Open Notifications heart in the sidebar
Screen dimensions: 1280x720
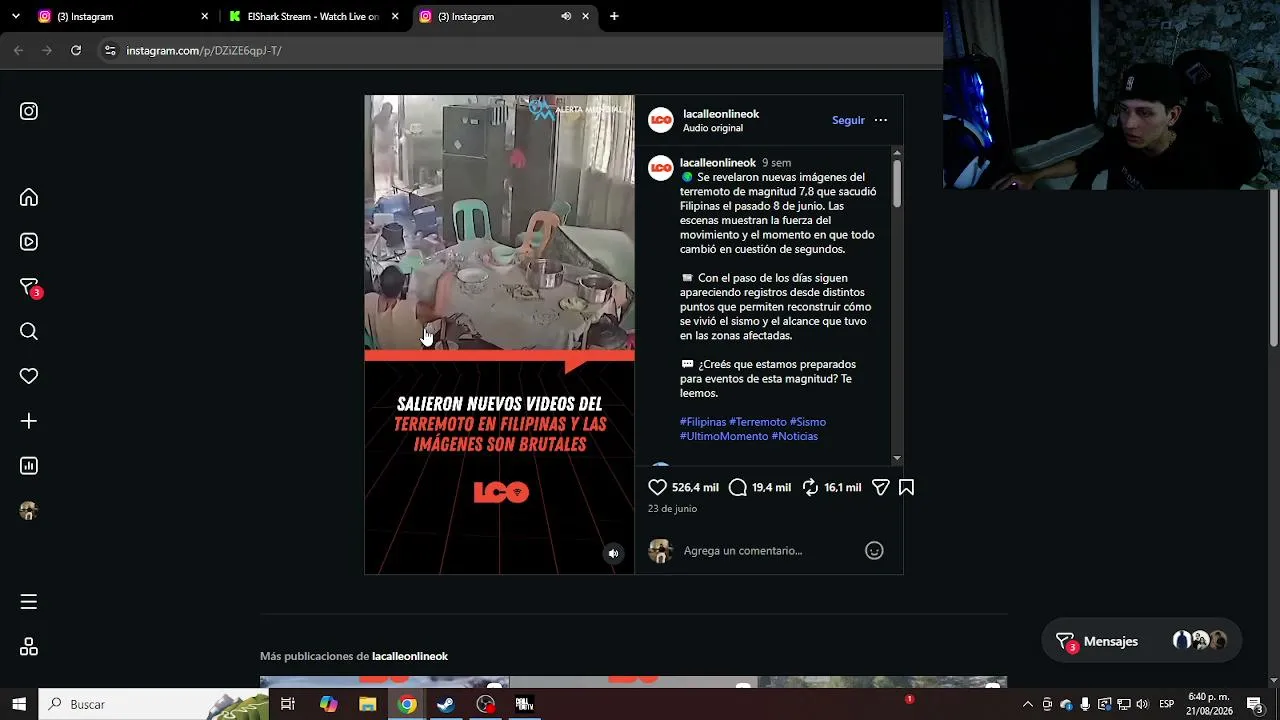tap(29, 376)
